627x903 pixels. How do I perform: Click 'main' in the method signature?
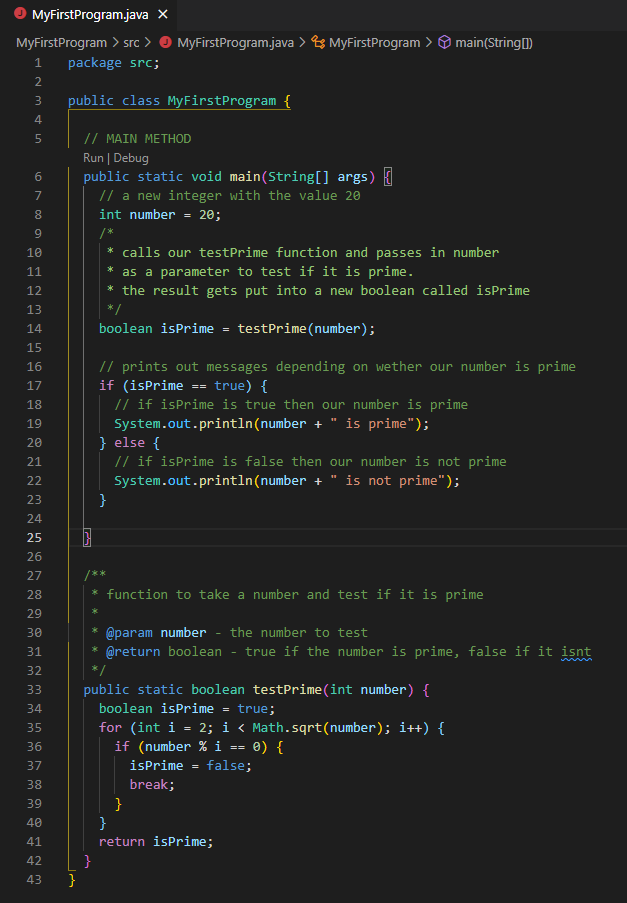(x=245, y=177)
